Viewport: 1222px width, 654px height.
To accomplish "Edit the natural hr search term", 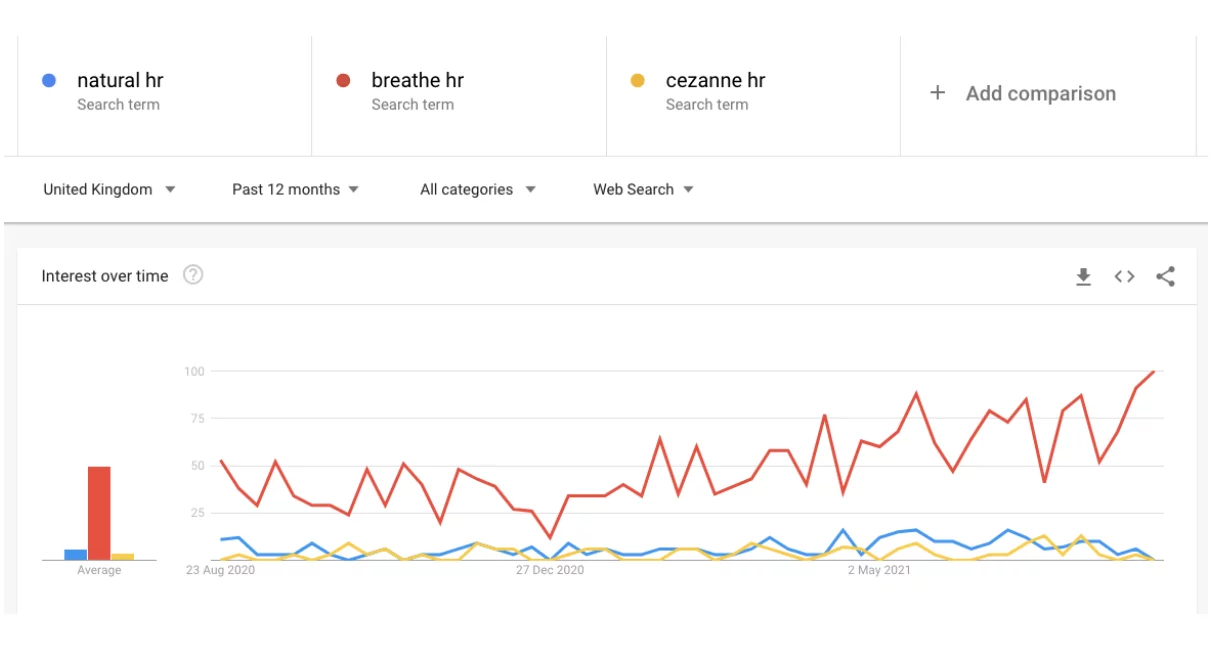I will click(120, 81).
